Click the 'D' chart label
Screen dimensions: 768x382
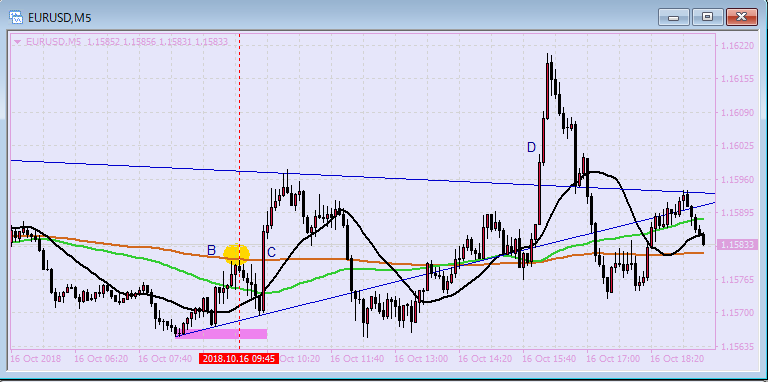(531, 147)
